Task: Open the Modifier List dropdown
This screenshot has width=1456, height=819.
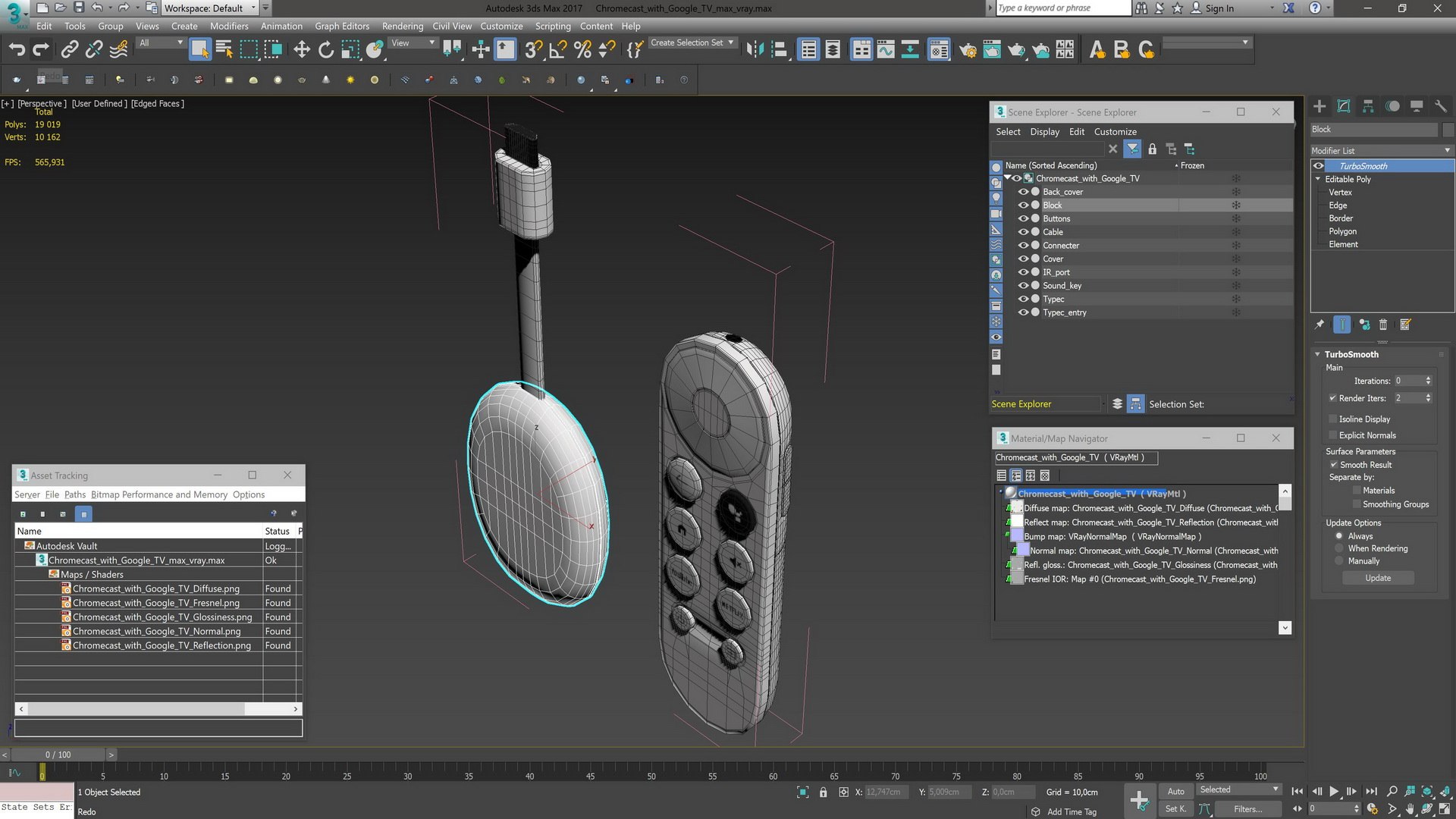Action: point(1382,150)
